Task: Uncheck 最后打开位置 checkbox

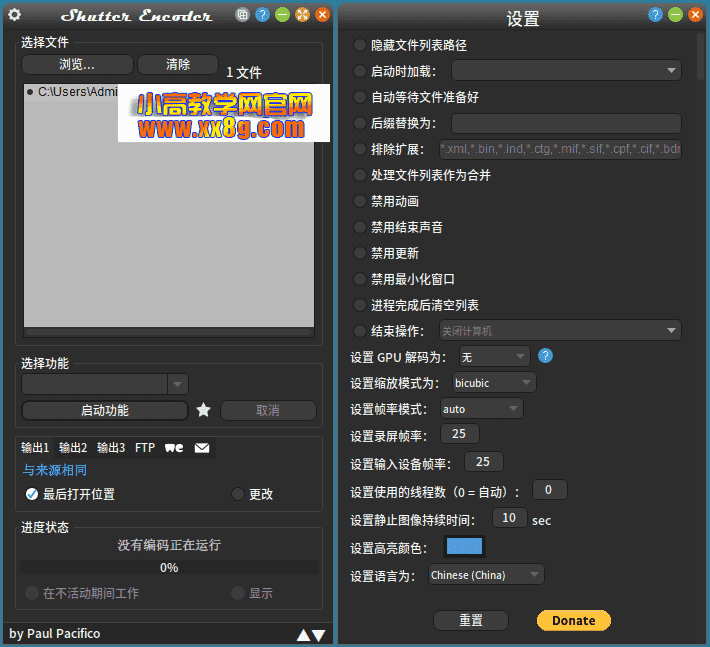Action: (x=32, y=494)
